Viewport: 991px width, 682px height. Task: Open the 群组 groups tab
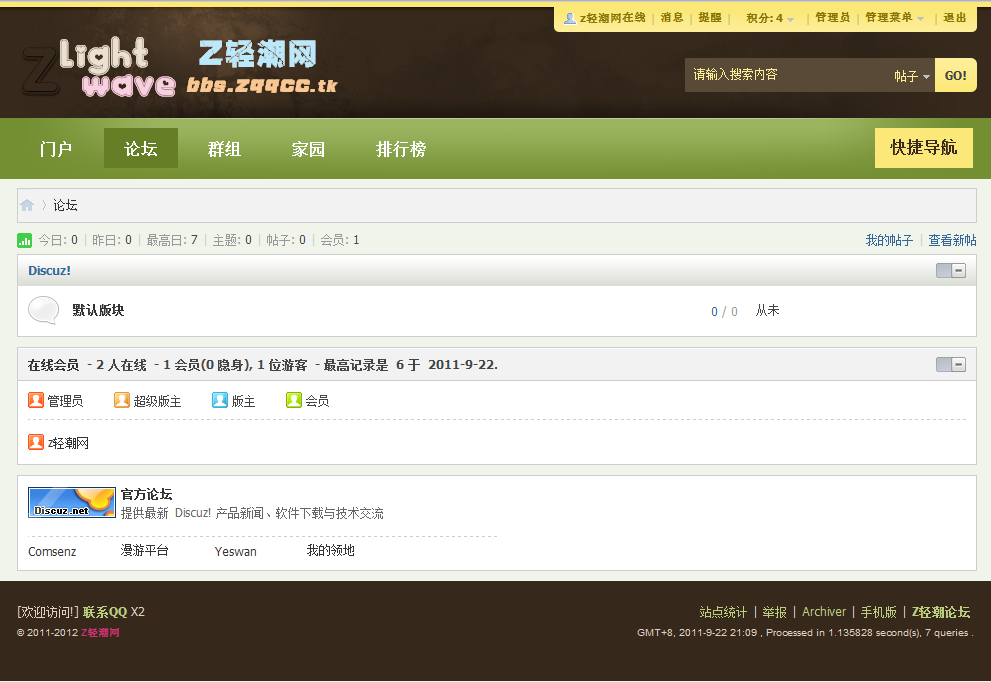[224, 149]
